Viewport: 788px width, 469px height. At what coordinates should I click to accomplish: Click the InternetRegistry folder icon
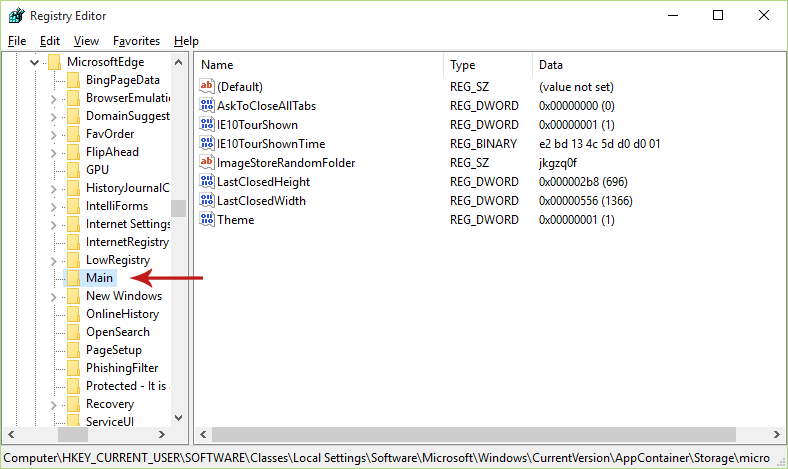73,242
